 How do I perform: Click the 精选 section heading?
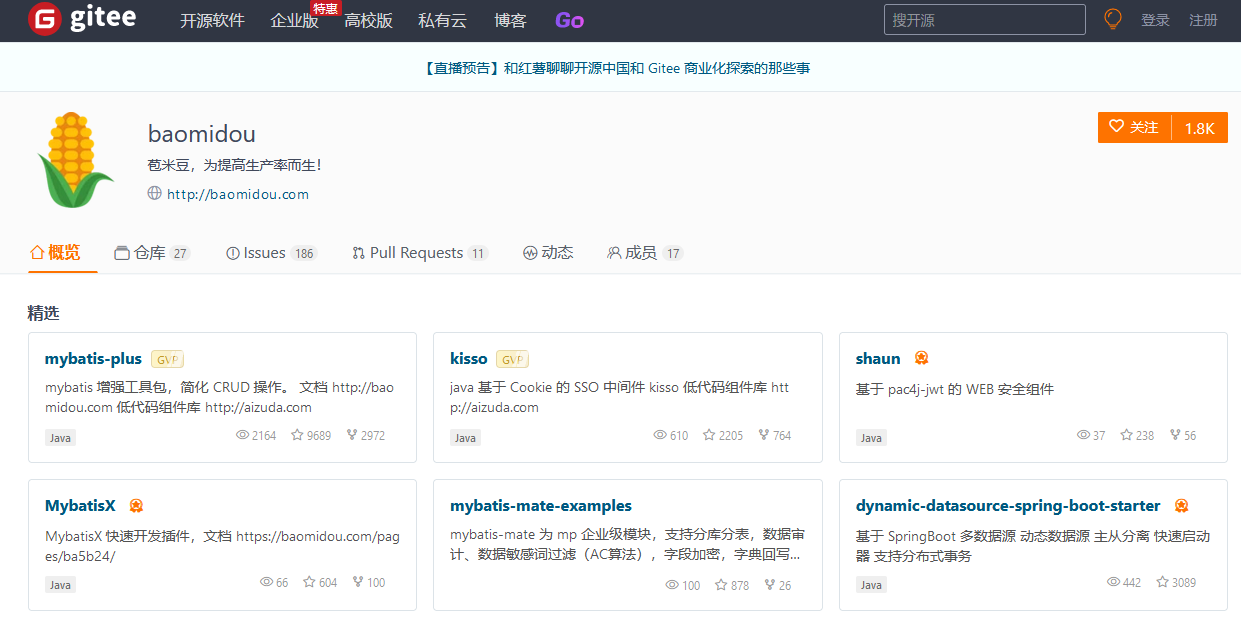43,313
